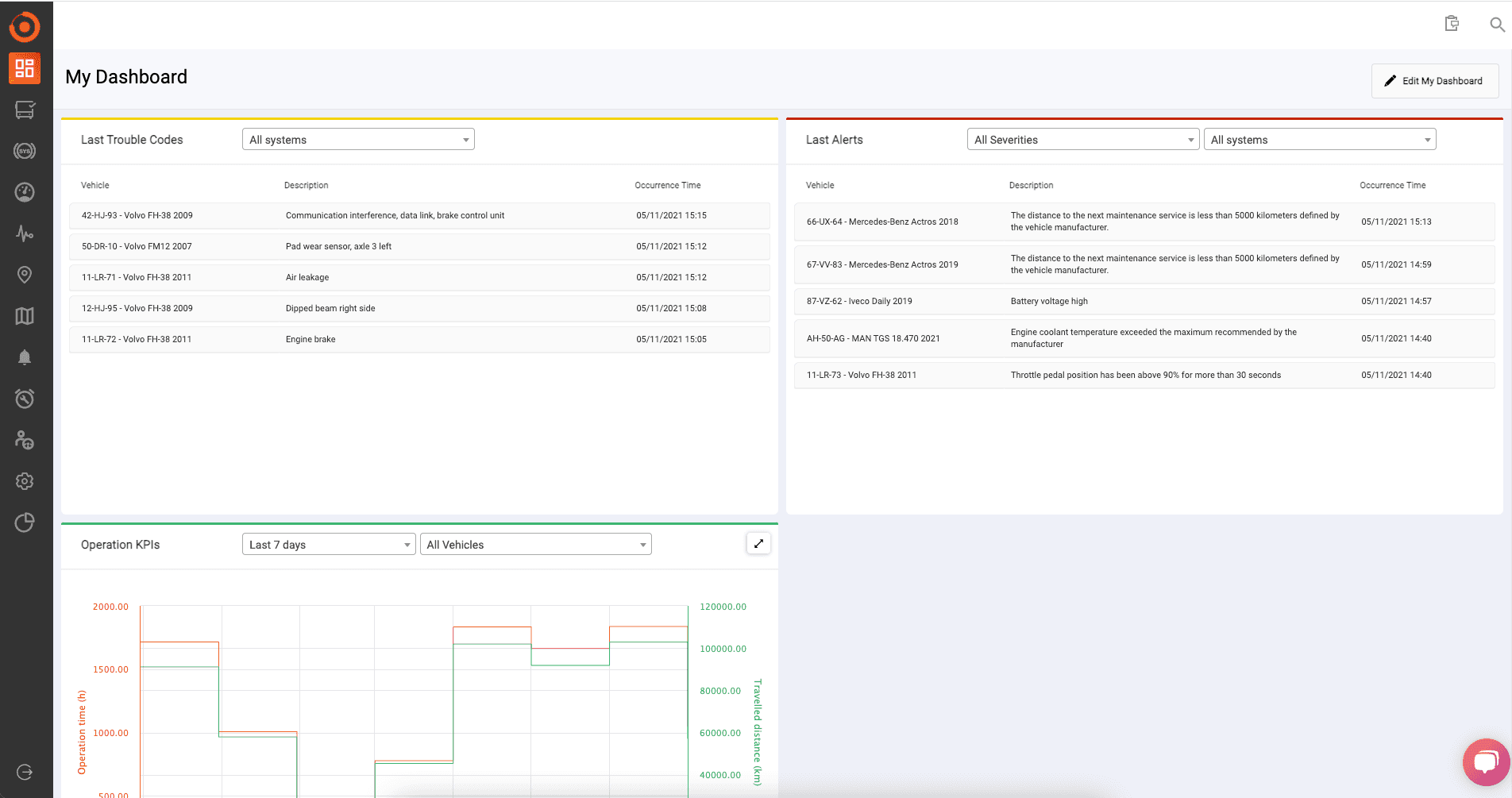This screenshot has width=1512, height=798.
Task: Click 'Throttle pedal position' alert description
Action: coord(1145,375)
